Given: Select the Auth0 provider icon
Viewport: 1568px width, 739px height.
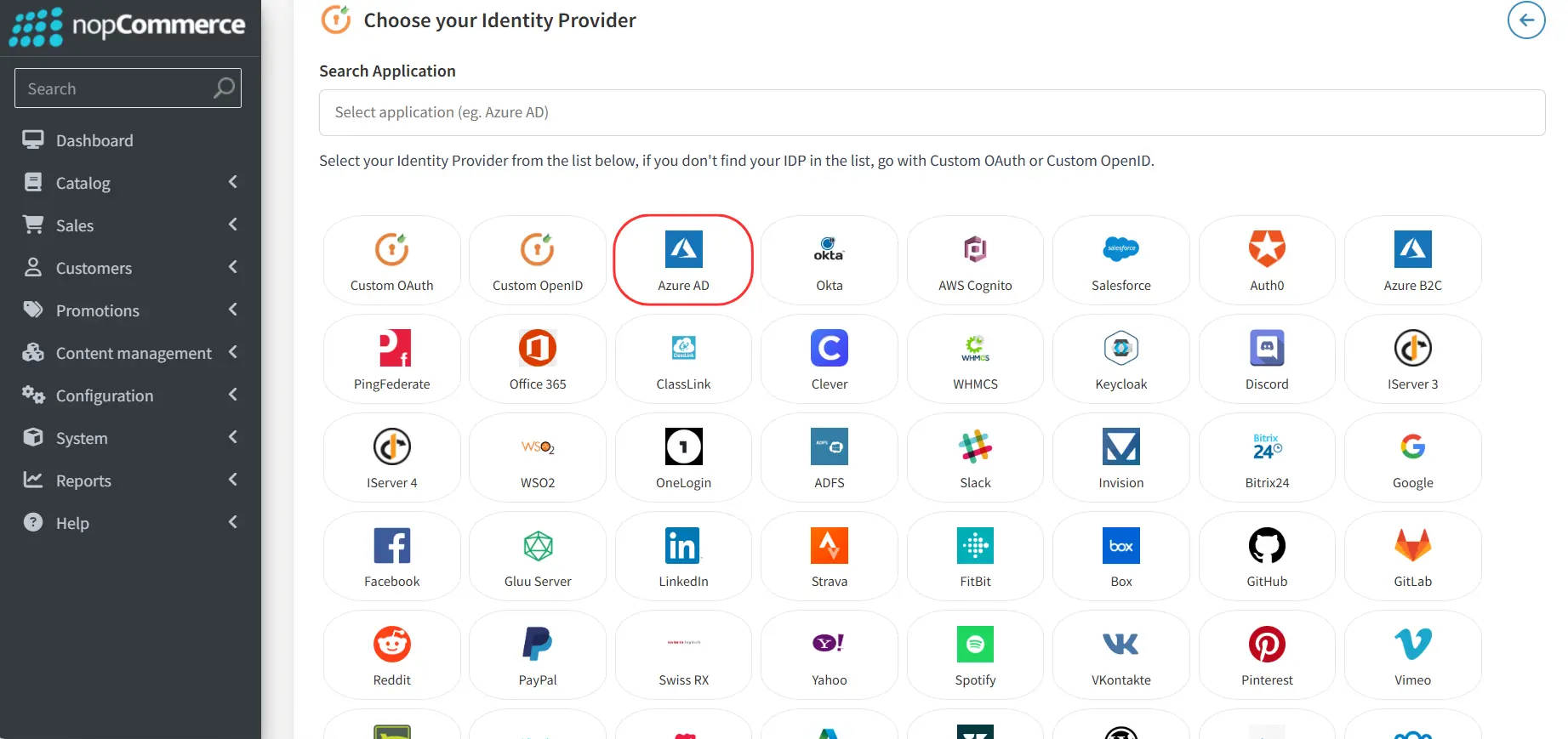Looking at the screenshot, I should click(x=1267, y=249).
